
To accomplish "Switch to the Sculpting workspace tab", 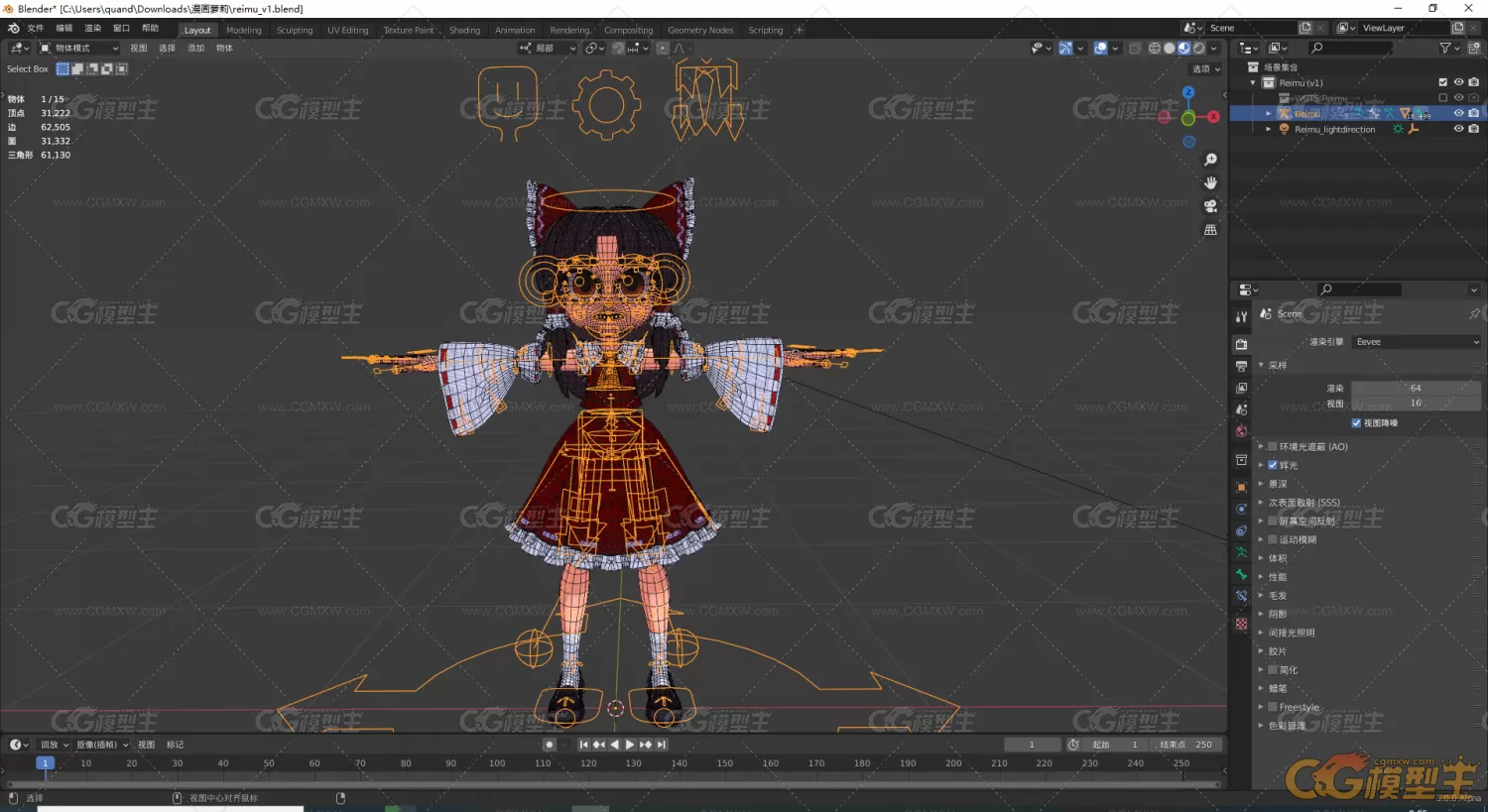I will coord(295,30).
